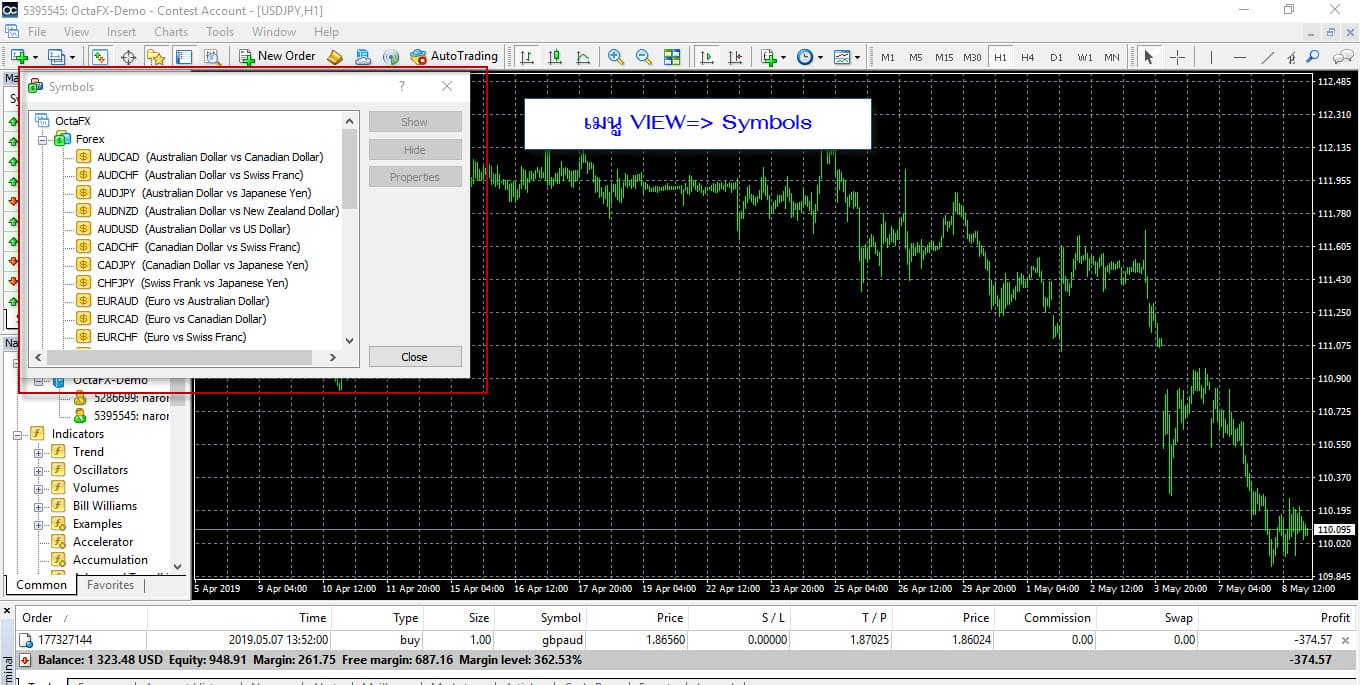Switch to the M15 timeframe
1360x685 pixels.
944,57
